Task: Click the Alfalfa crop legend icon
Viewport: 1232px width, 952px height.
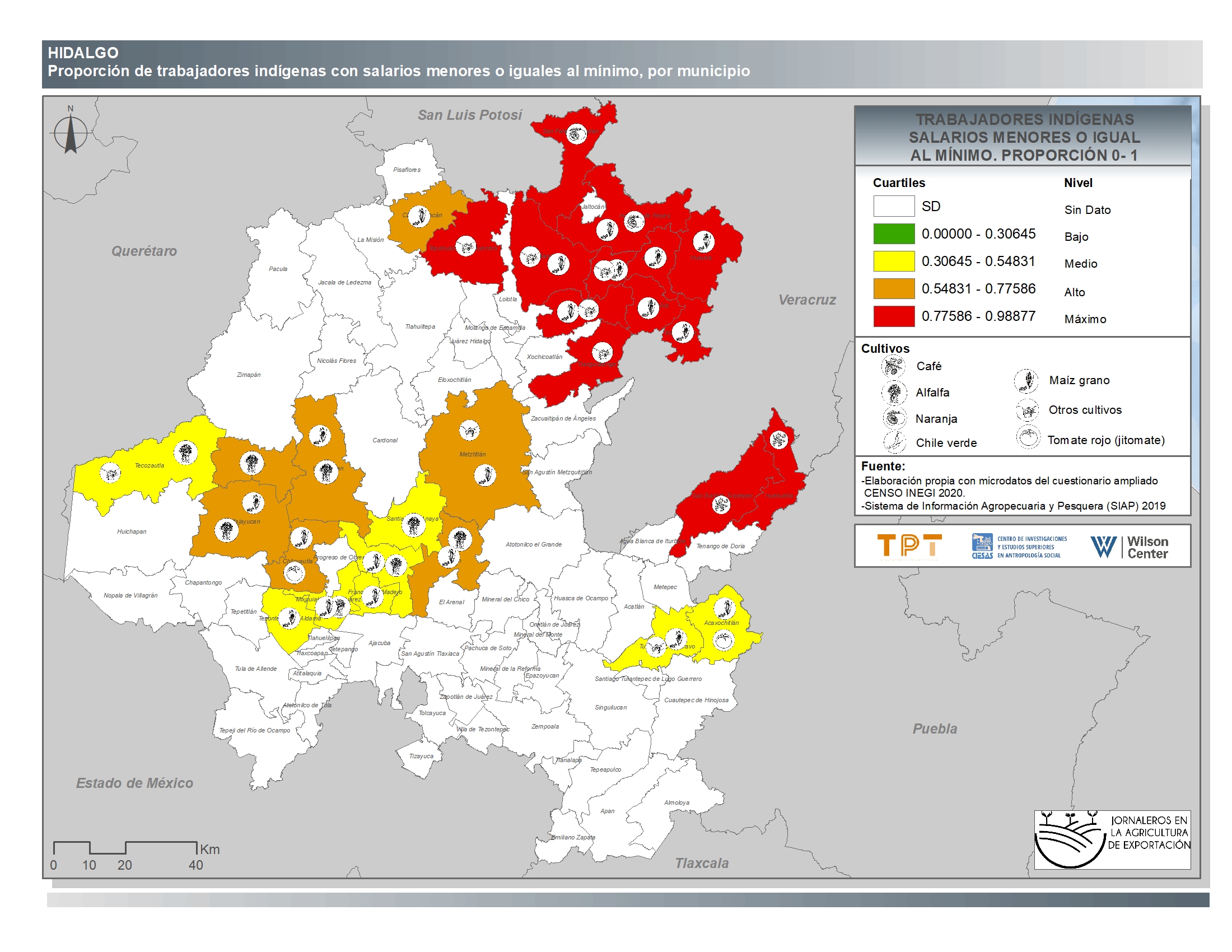Action: 894,393
